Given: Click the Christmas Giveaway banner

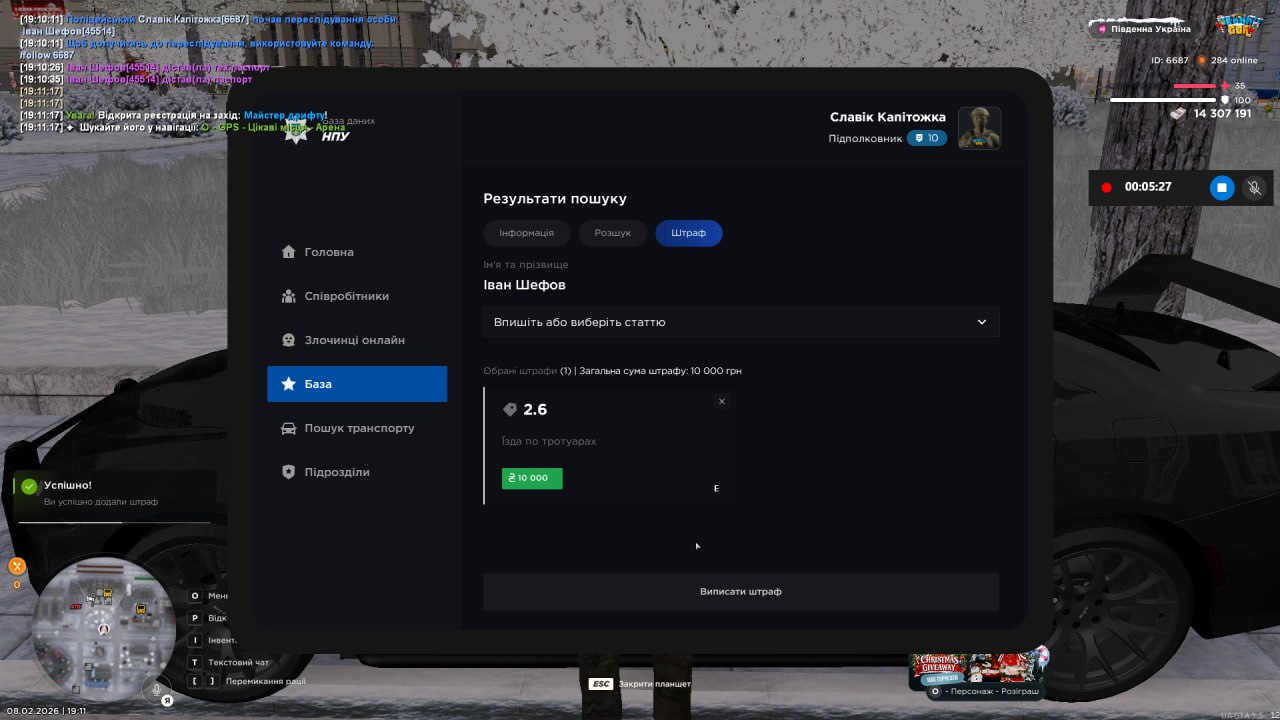Looking at the screenshot, I should point(978,666).
